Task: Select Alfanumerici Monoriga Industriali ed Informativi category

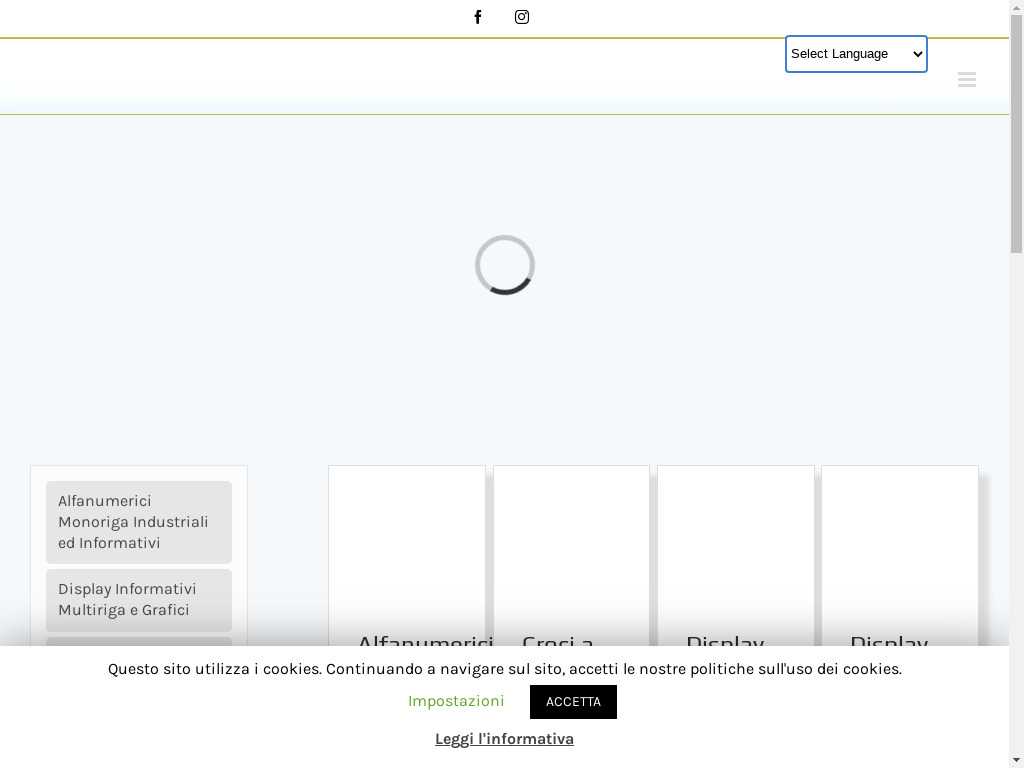Action: [x=138, y=522]
